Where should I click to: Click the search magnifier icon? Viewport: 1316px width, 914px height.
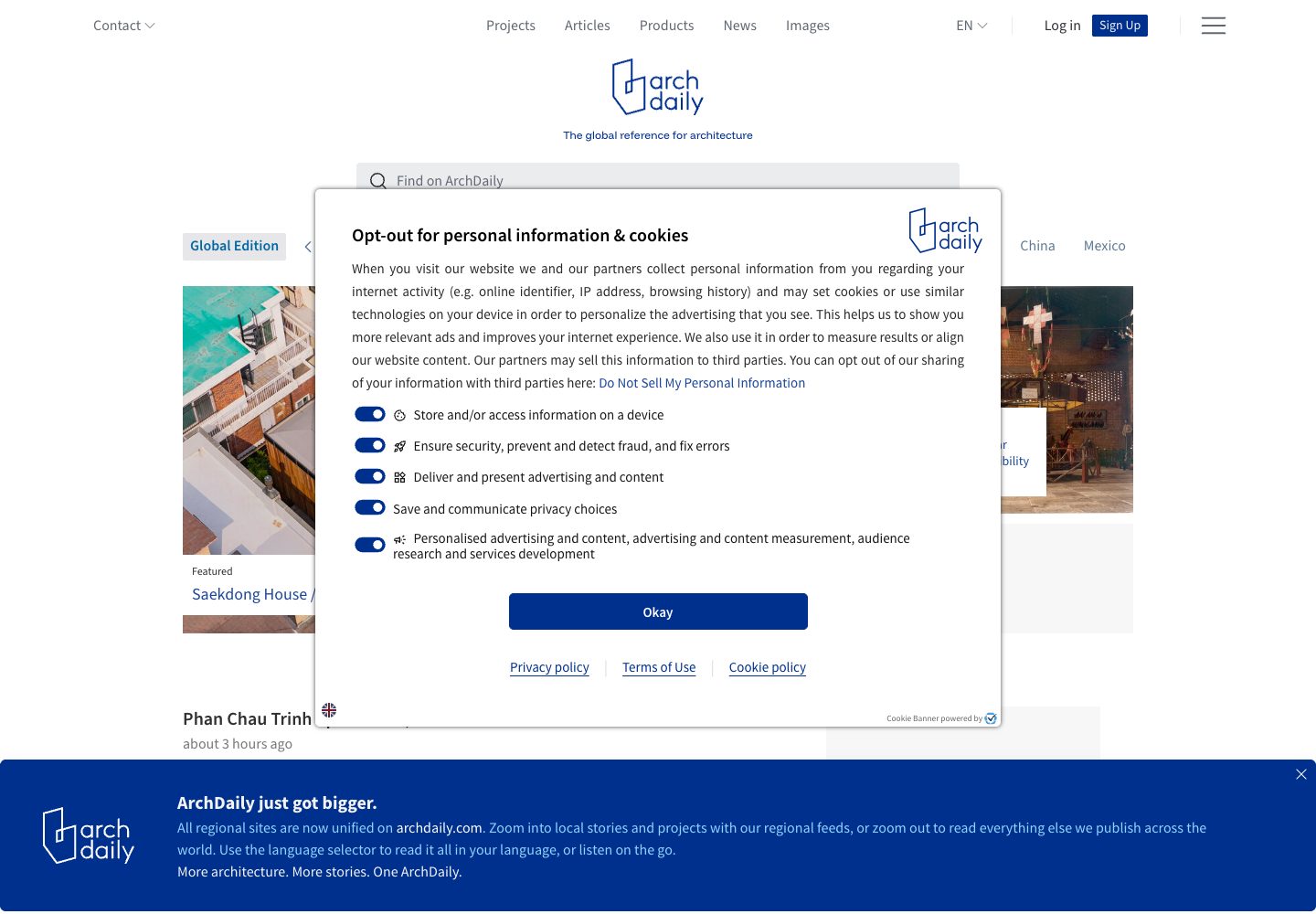click(377, 181)
